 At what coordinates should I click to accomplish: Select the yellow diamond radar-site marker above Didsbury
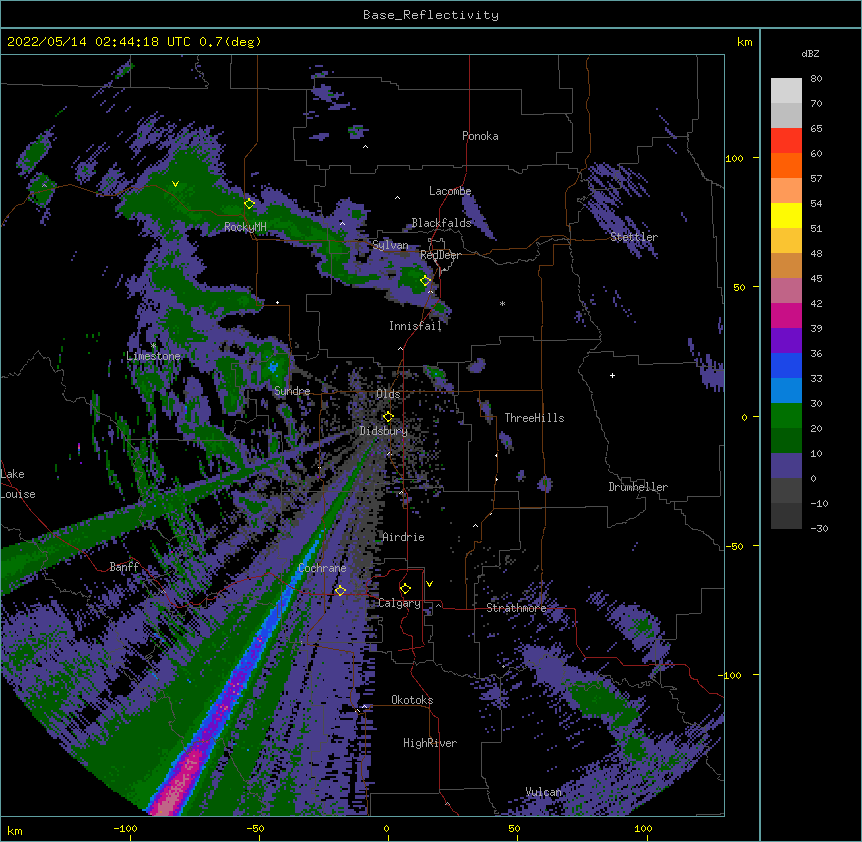coord(388,417)
